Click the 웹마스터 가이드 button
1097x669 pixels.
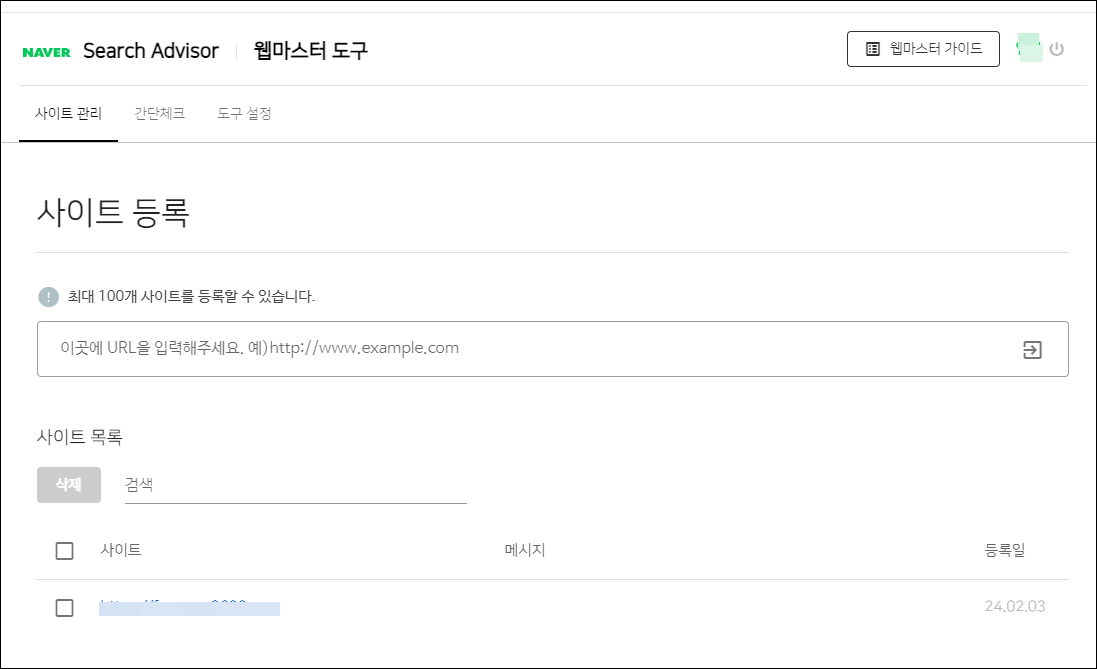[921, 48]
